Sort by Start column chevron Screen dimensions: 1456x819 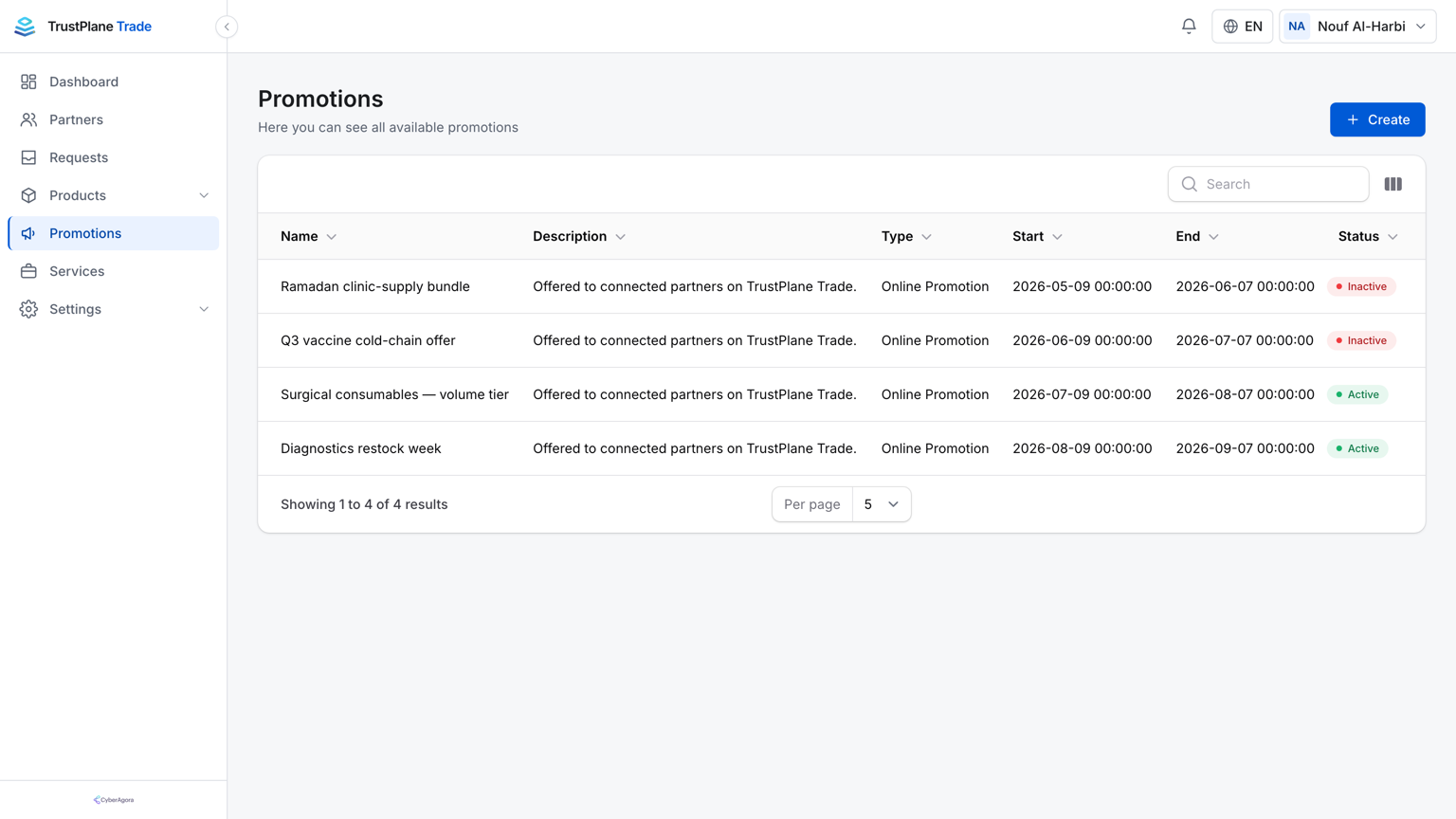pyautogui.click(x=1057, y=237)
